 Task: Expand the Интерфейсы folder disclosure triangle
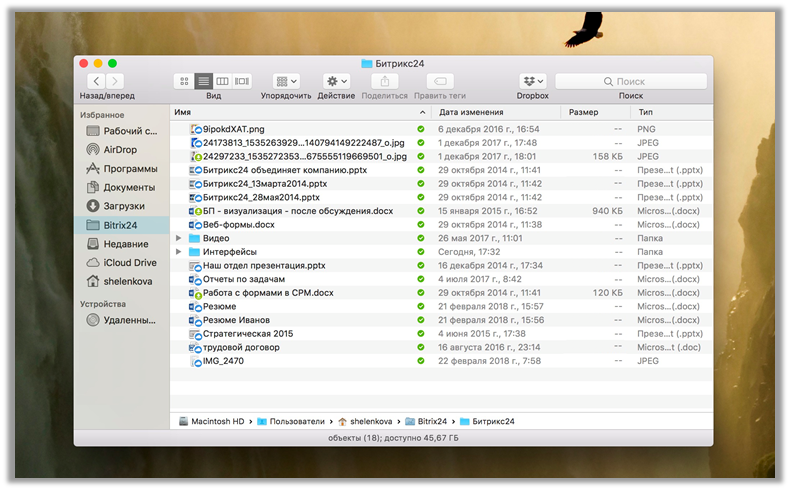click(178, 252)
